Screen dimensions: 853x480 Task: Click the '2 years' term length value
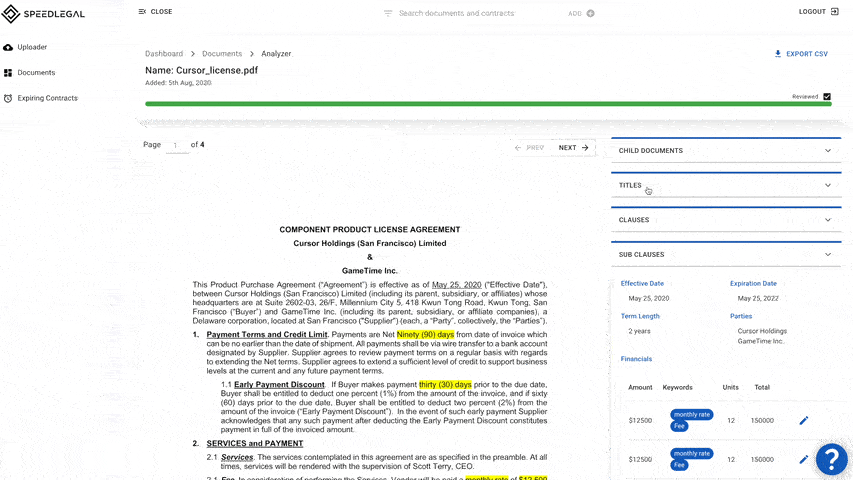click(x=639, y=331)
